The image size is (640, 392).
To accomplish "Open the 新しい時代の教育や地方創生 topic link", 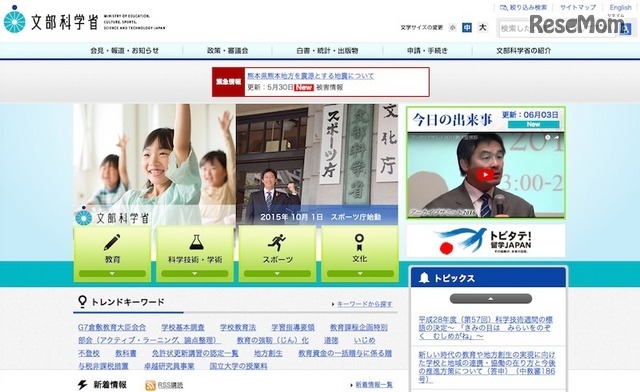I will [487, 367].
